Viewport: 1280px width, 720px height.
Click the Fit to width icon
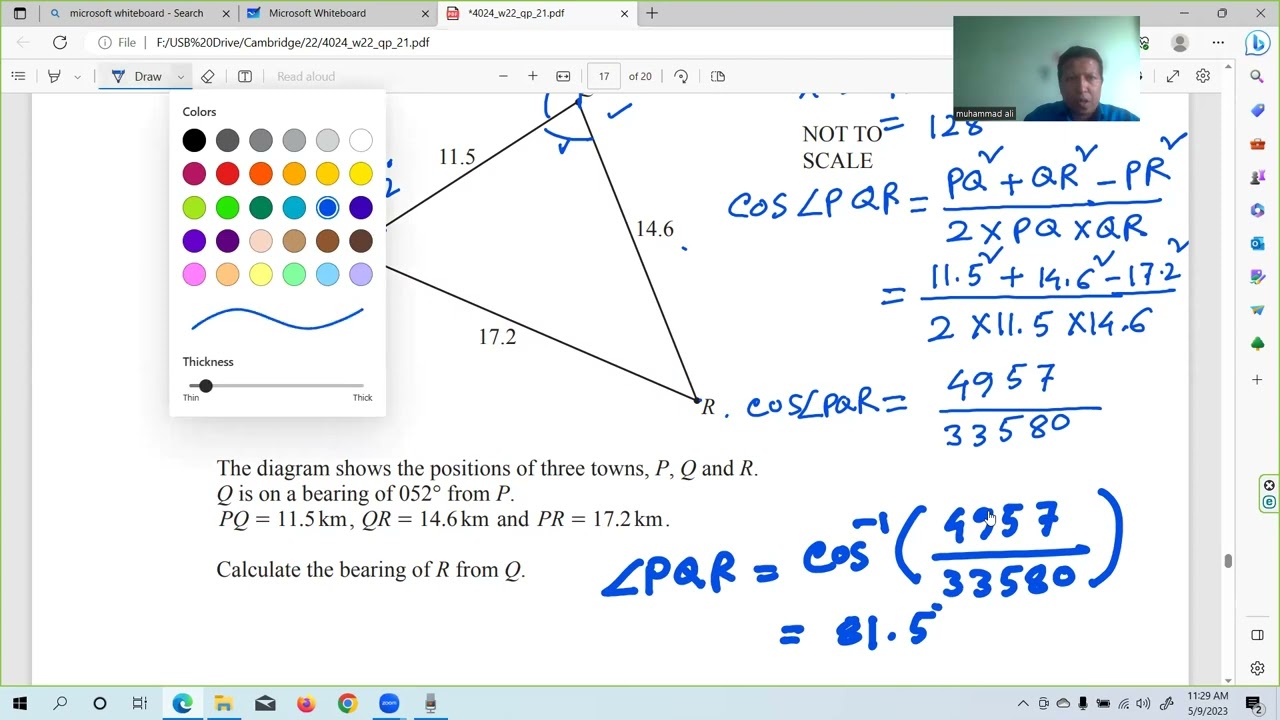[x=563, y=76]
